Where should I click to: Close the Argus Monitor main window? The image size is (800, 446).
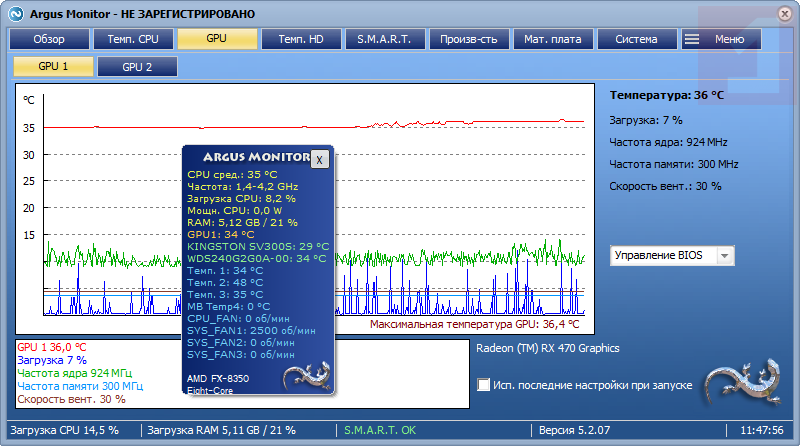pyautogui.click(x=785, y=14)
